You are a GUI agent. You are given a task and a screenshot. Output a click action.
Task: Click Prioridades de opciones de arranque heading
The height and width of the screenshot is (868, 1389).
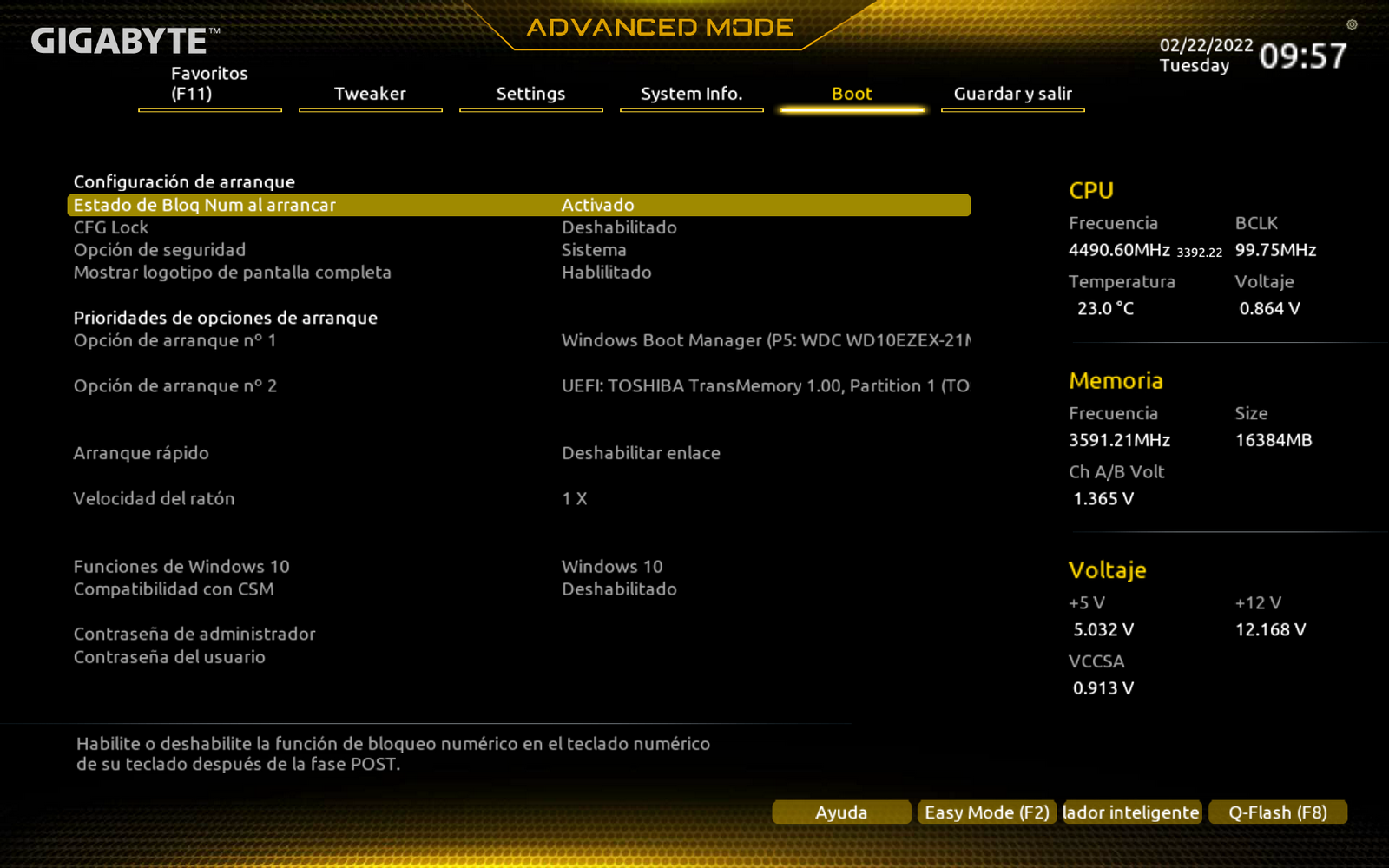tap(226, 318)
